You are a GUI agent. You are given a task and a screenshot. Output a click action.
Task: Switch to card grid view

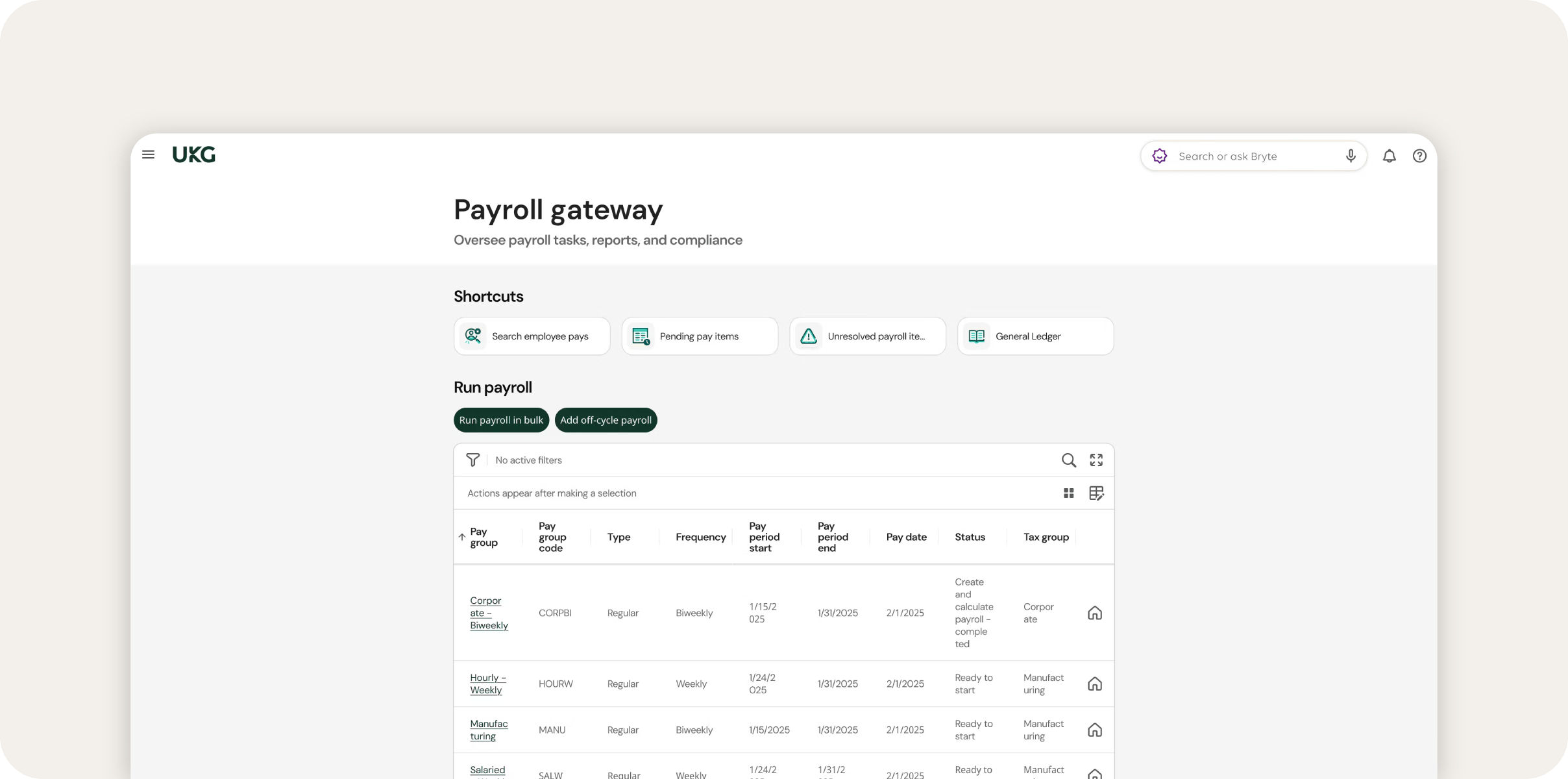[x=1068, y=493]
